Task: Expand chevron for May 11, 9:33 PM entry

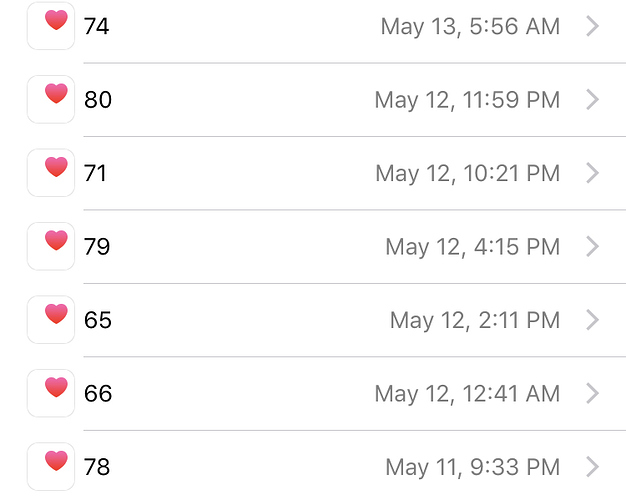Action: pos(592,467)
